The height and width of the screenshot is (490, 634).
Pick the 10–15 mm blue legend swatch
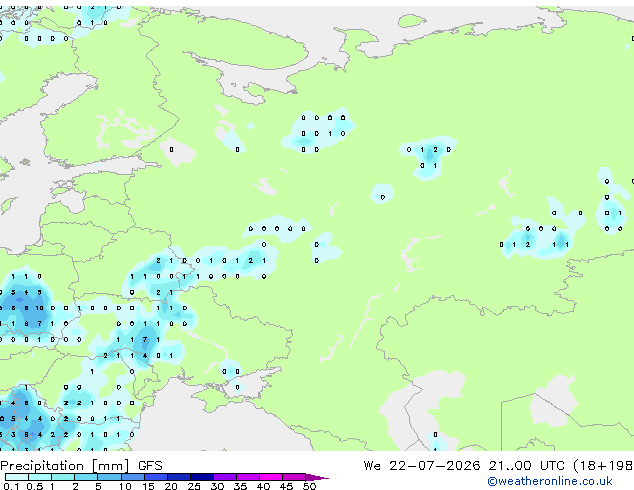click(x=132, y=477)
